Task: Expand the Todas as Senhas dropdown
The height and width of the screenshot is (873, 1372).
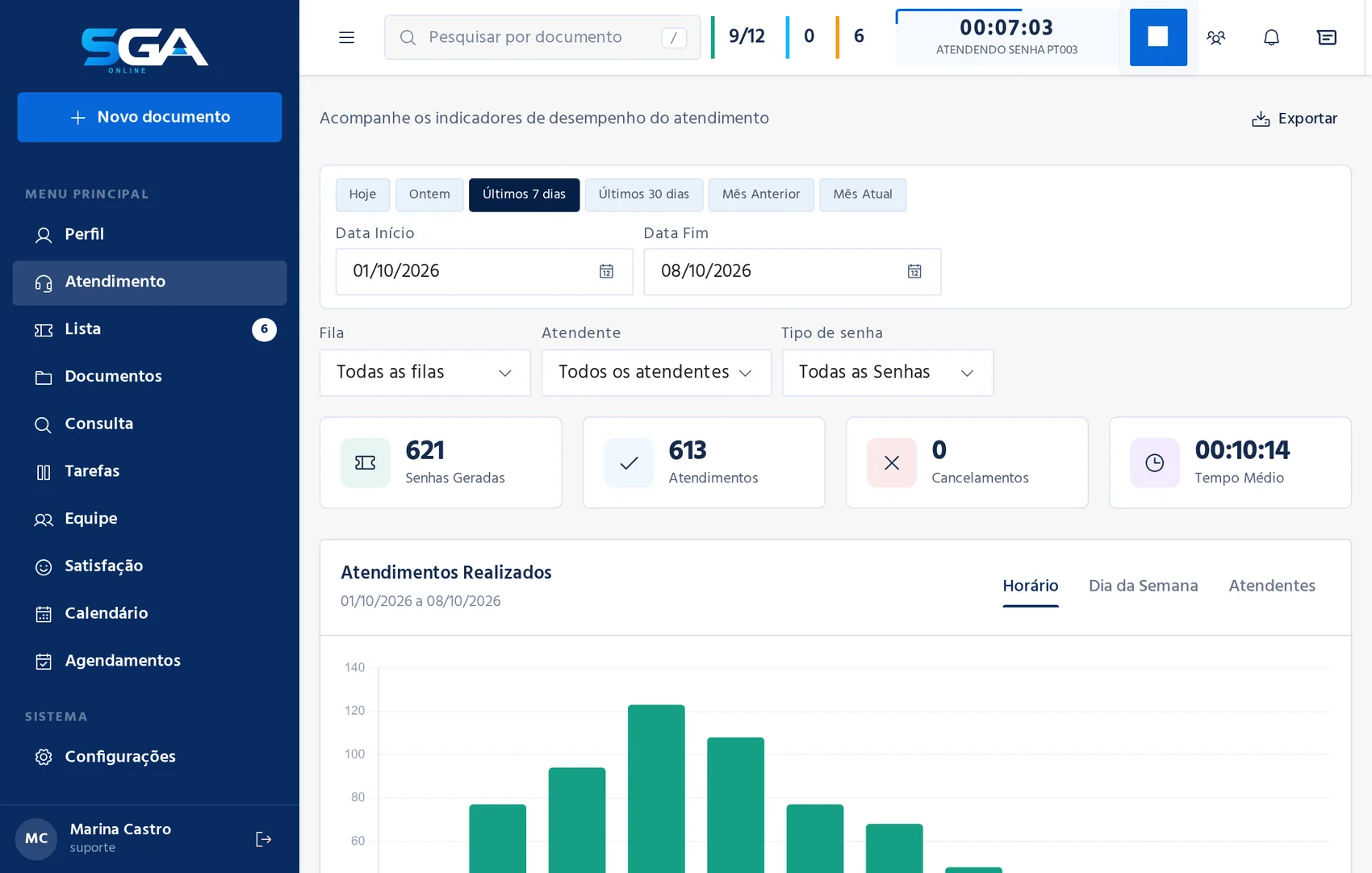Action: [x=888, y=373]
